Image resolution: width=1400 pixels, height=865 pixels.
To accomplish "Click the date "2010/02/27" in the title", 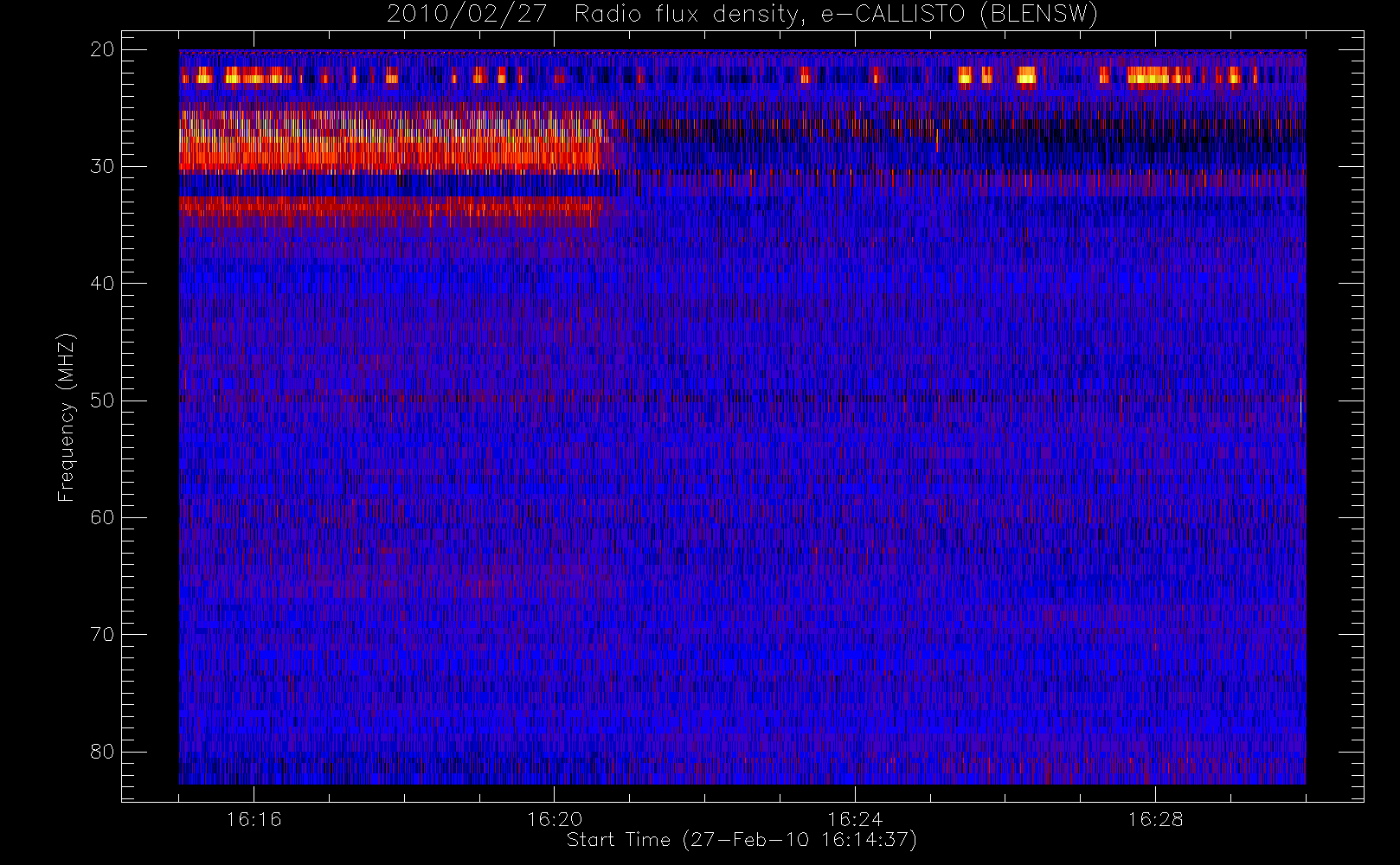I will (x=466, y=15).
